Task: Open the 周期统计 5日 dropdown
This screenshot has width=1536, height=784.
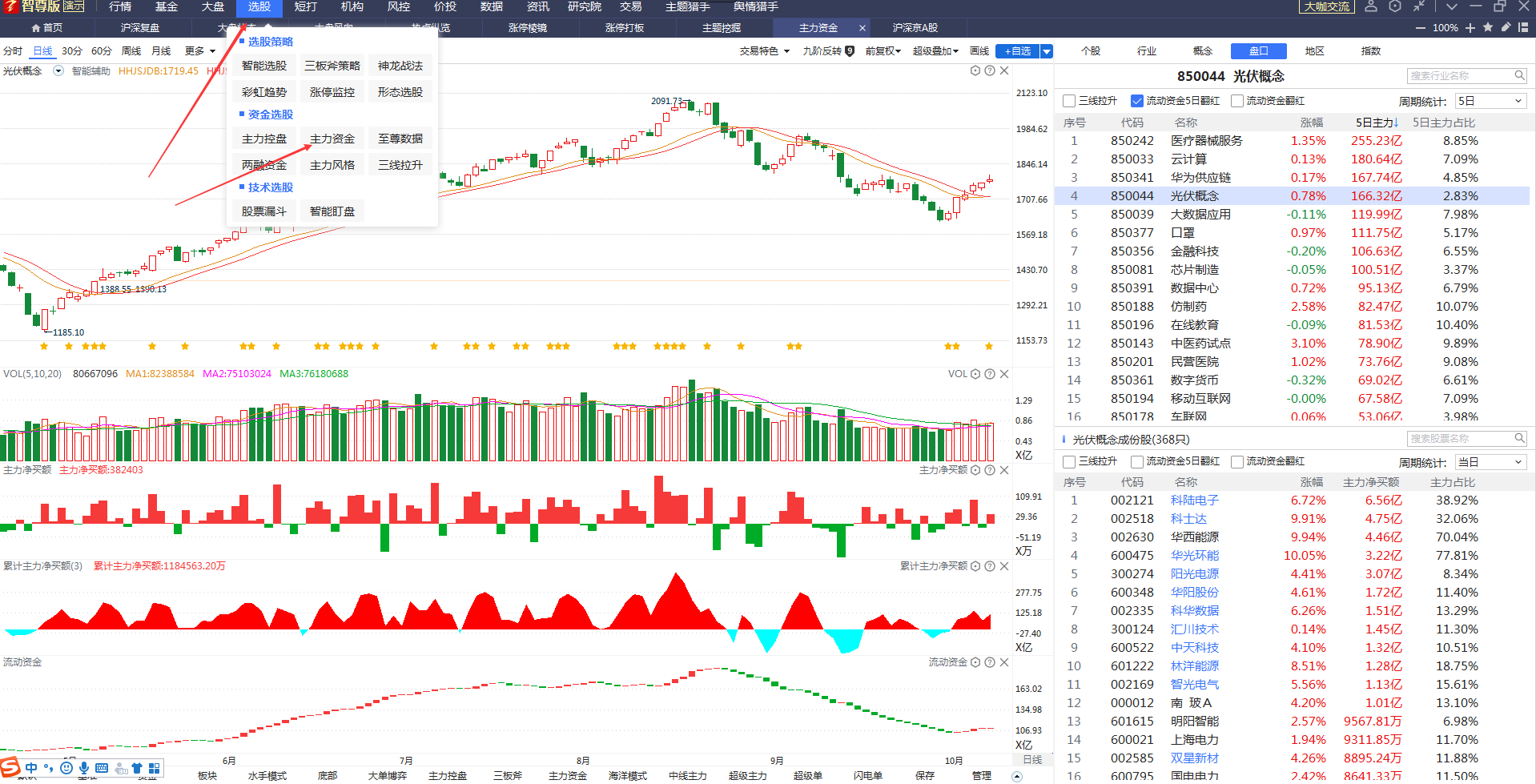Action: [1490, 101]
